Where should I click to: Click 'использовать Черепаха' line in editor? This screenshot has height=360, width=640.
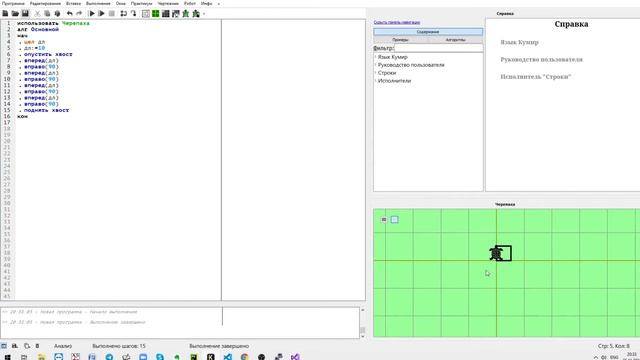(53, 23)
